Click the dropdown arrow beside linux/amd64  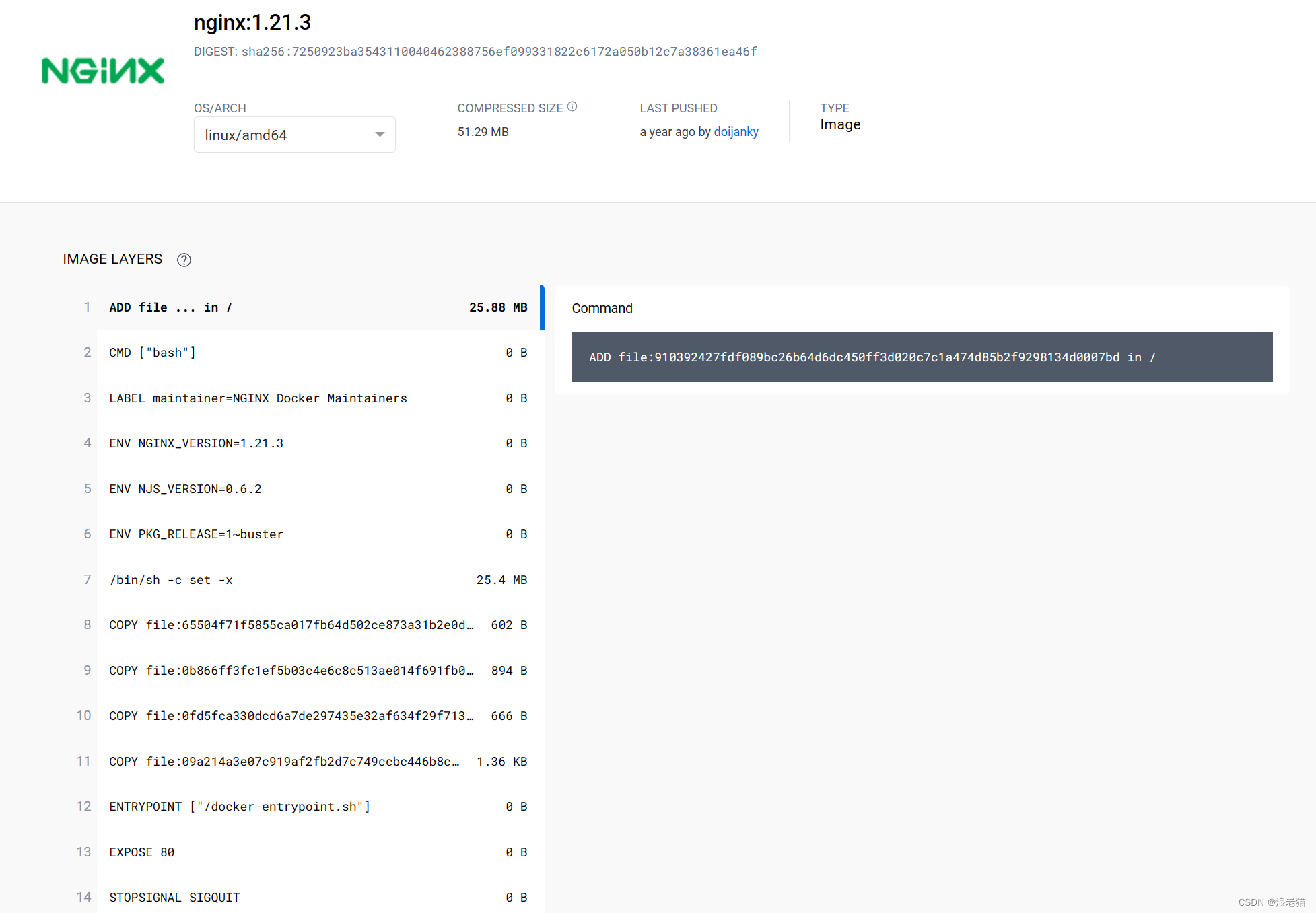(x=380, y=135)
